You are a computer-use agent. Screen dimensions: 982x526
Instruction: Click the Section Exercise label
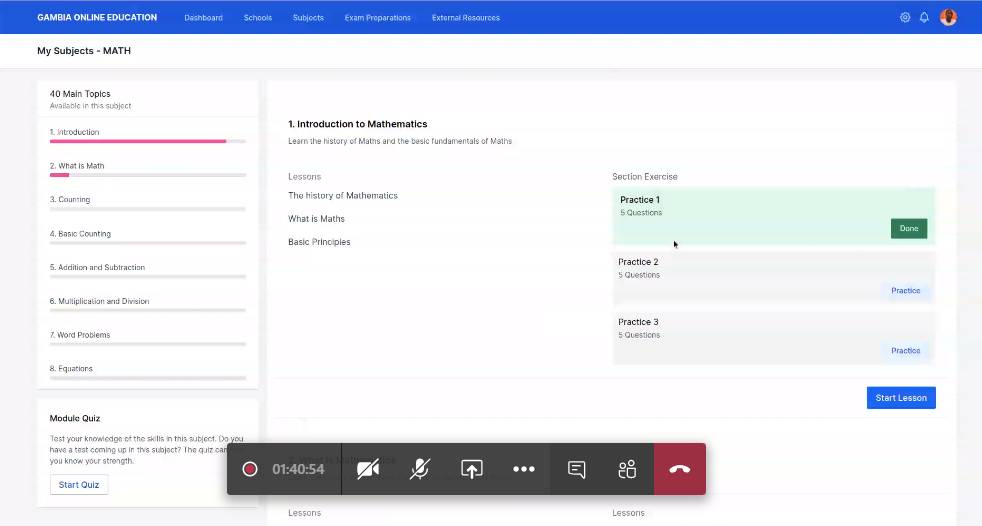pos(644,177)
